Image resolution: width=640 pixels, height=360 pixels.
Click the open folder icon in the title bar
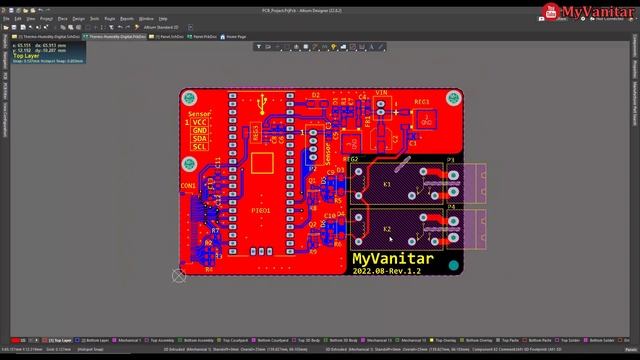point(25,10)
